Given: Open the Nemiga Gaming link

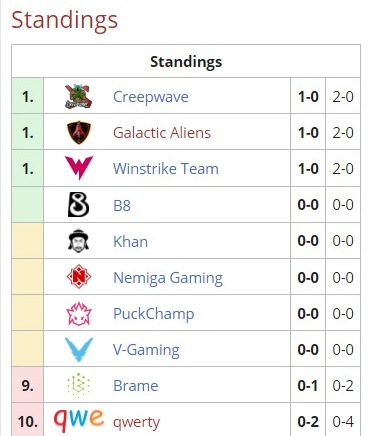Looking at the screenshot, I should tap(168, 278).
